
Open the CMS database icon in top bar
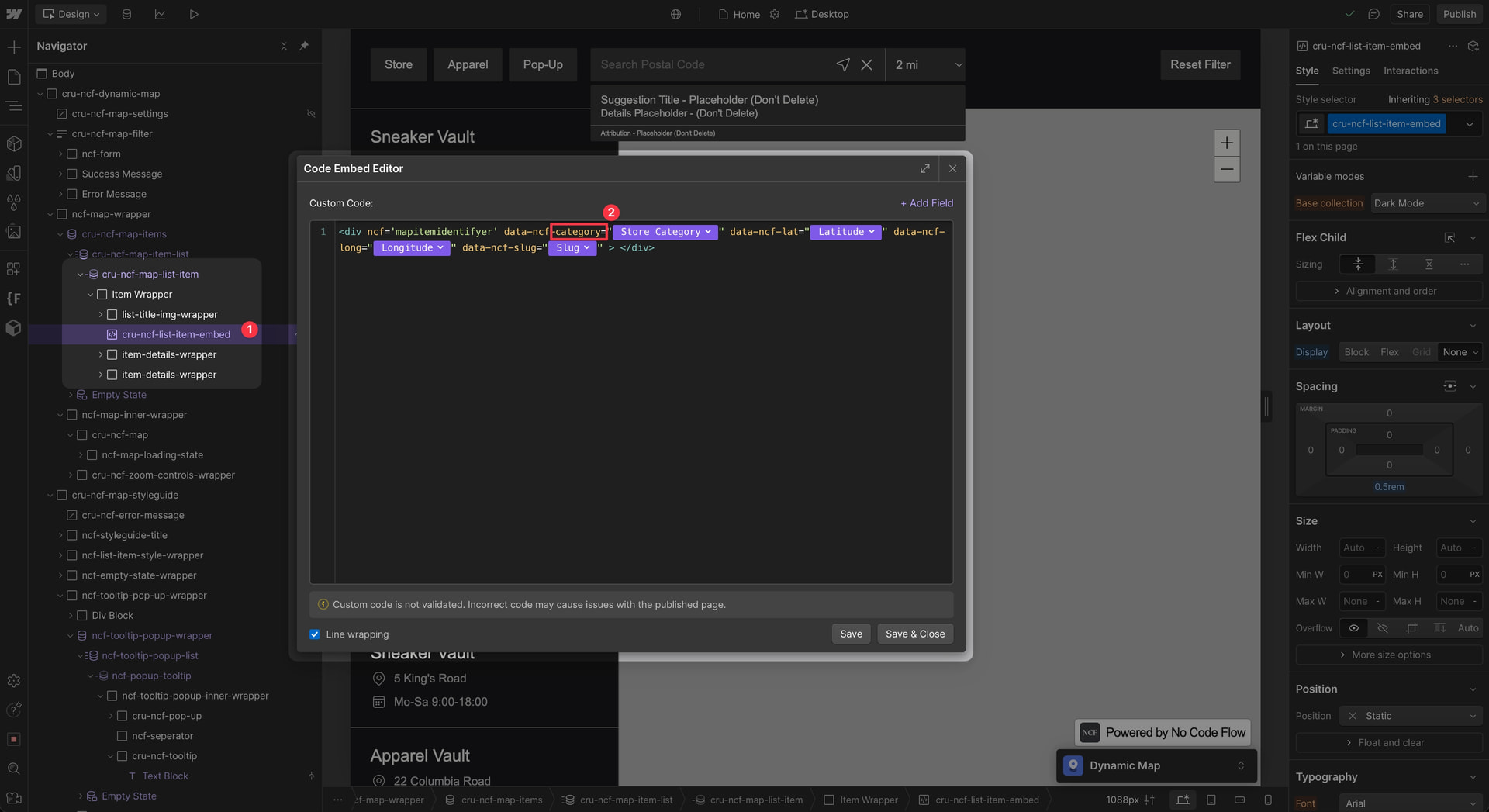(x=126, y=14)
